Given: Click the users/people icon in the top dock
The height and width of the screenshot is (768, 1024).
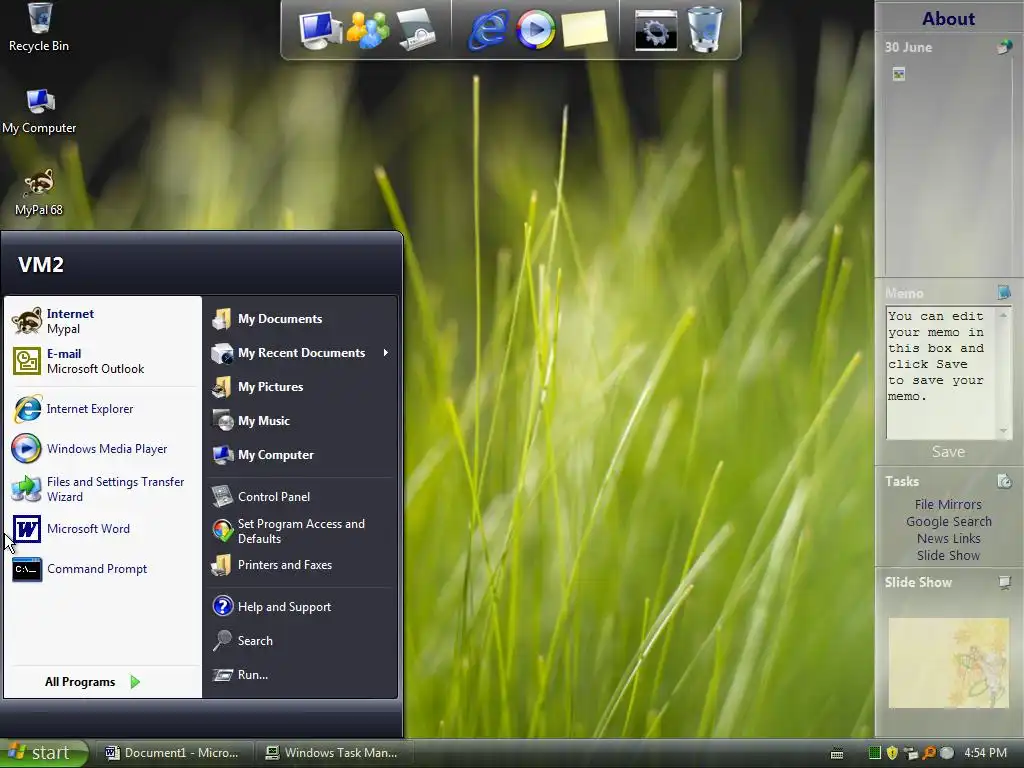Looking at the screenshot, I should 367,30.
